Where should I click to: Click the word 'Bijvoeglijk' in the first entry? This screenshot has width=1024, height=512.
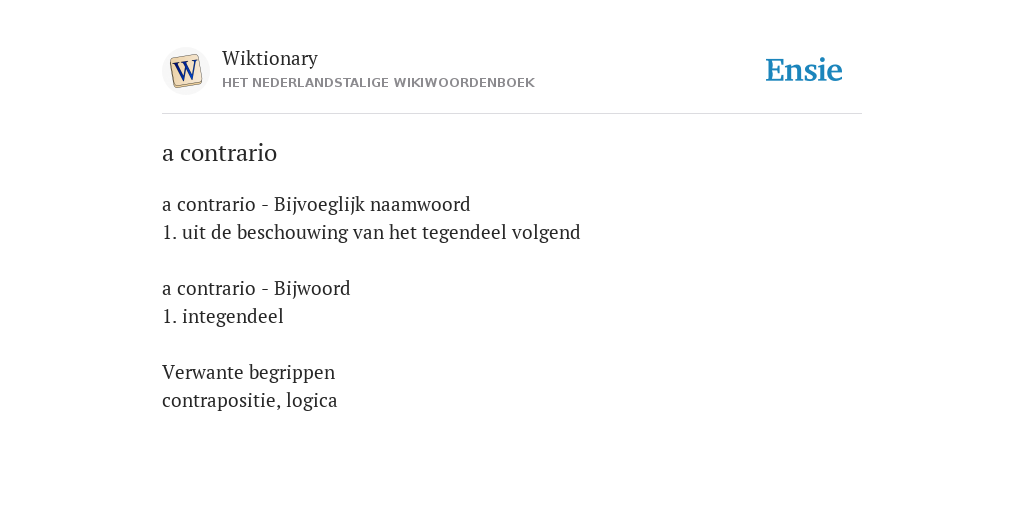[x=317, y=204]
